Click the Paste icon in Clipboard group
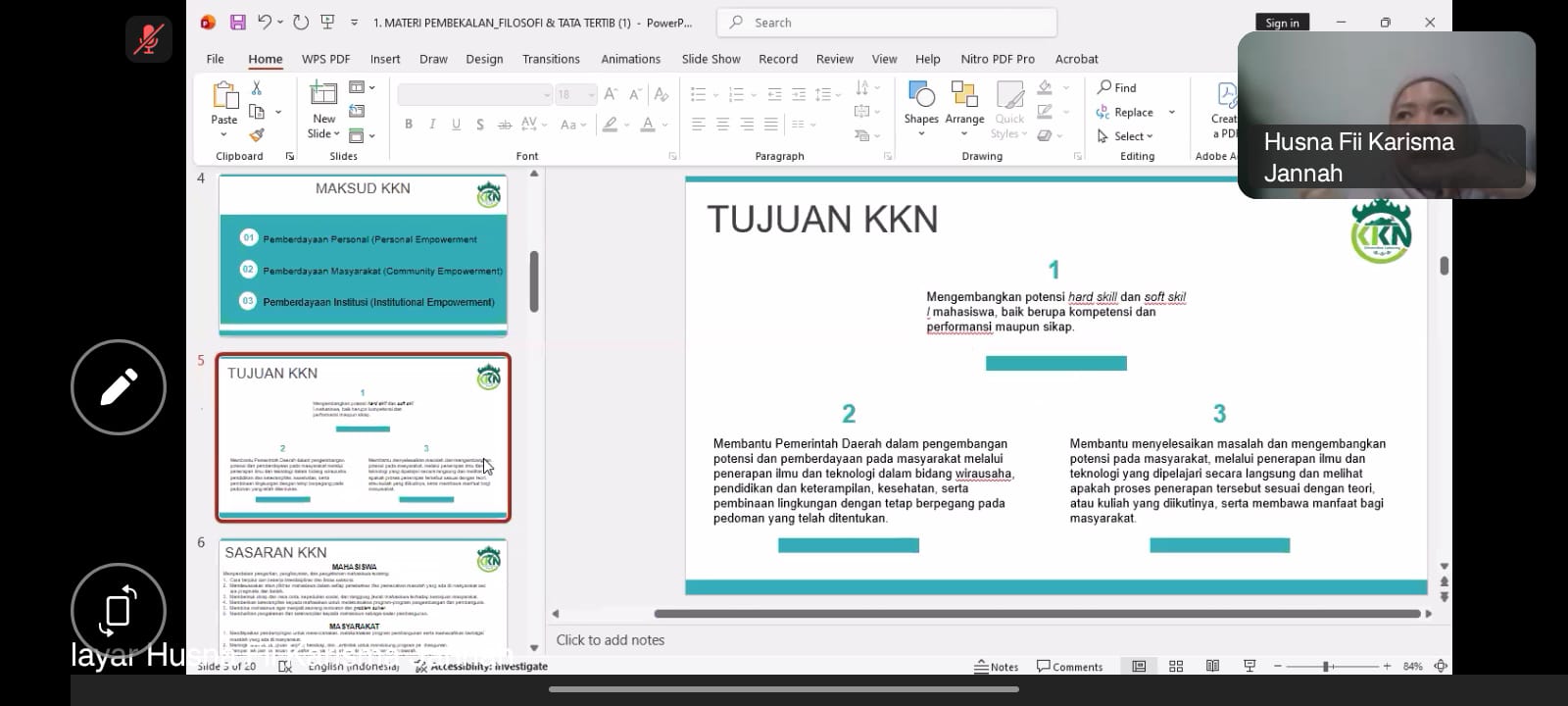The image size is (1568, 706). pos(223,98)
